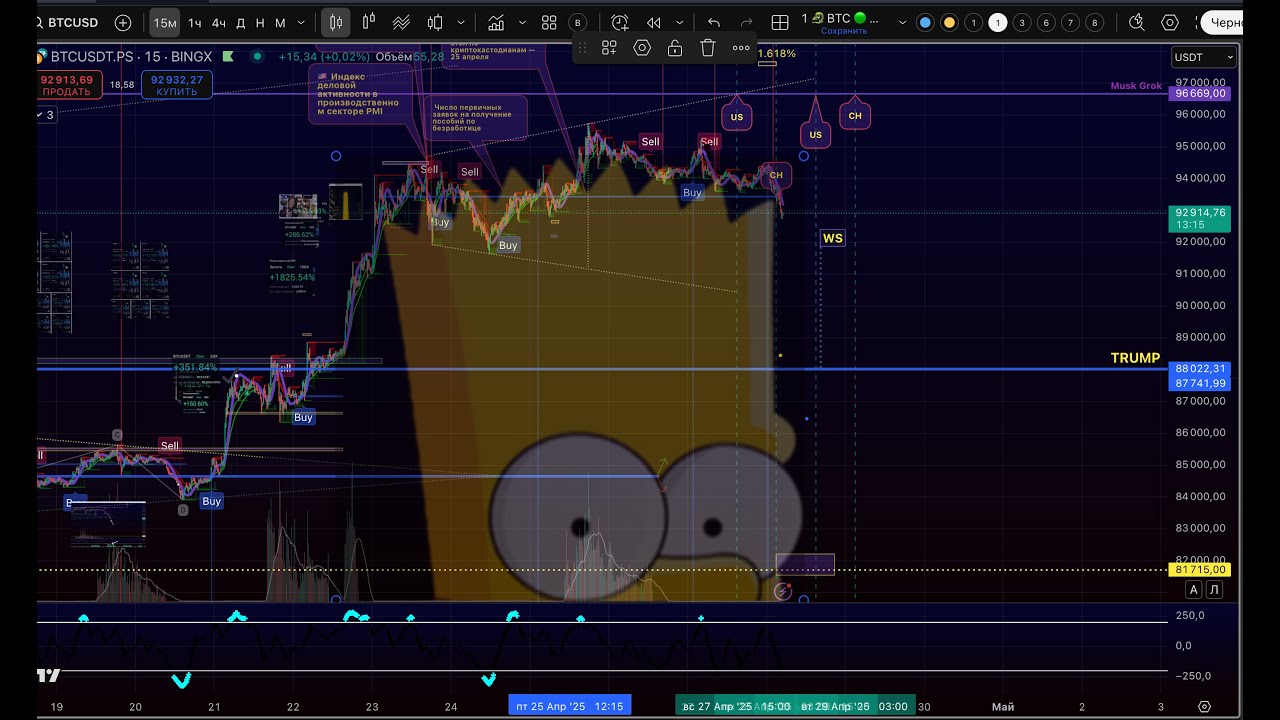Screen dimensions: 1280x720
Task: Open quick search lightning icon
Action: click(1137, 22)
